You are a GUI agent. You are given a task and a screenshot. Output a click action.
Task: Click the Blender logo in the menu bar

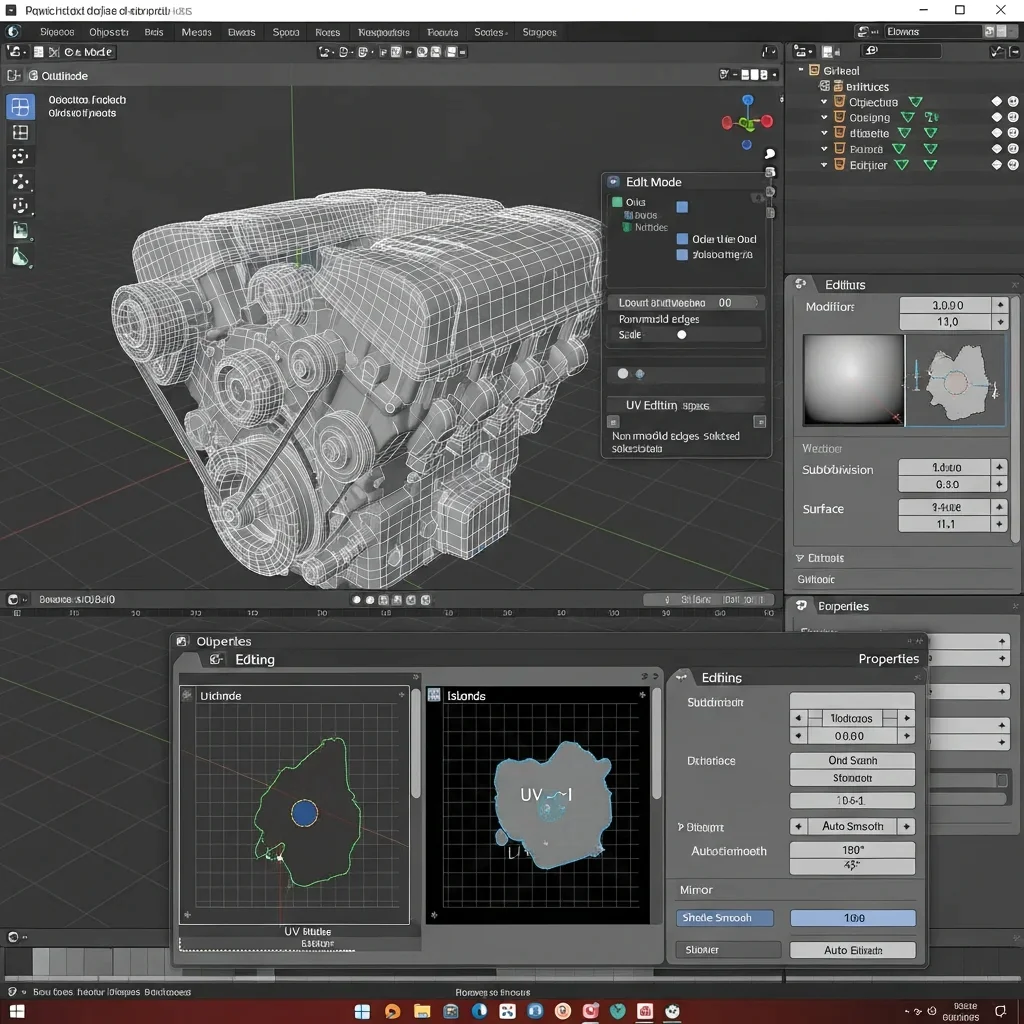14,32
